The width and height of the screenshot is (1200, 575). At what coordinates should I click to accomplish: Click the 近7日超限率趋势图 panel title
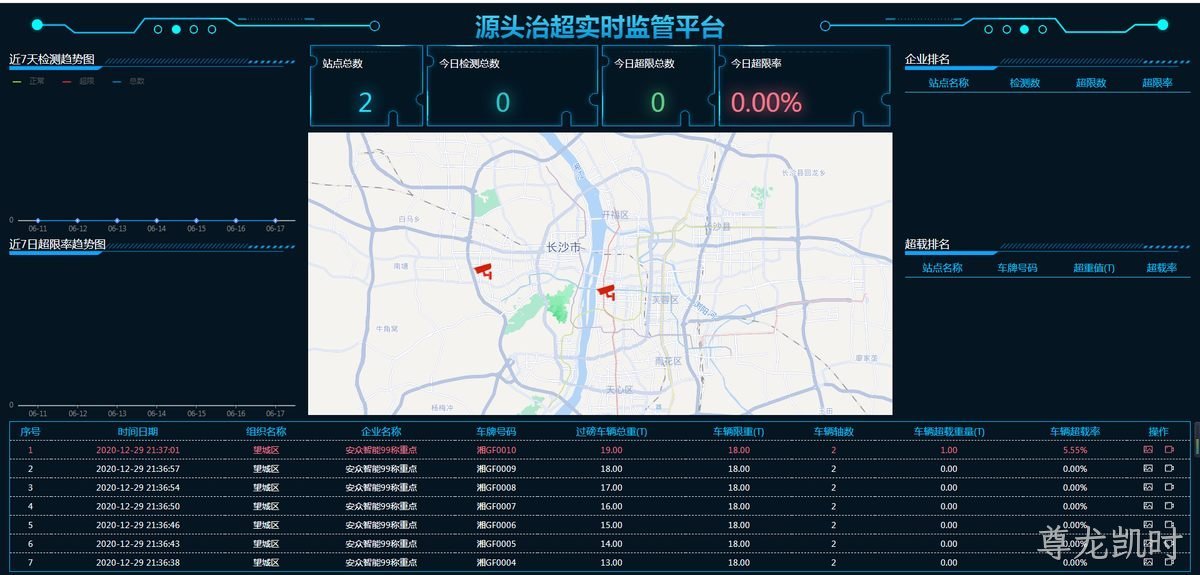[x=57, y=244]
